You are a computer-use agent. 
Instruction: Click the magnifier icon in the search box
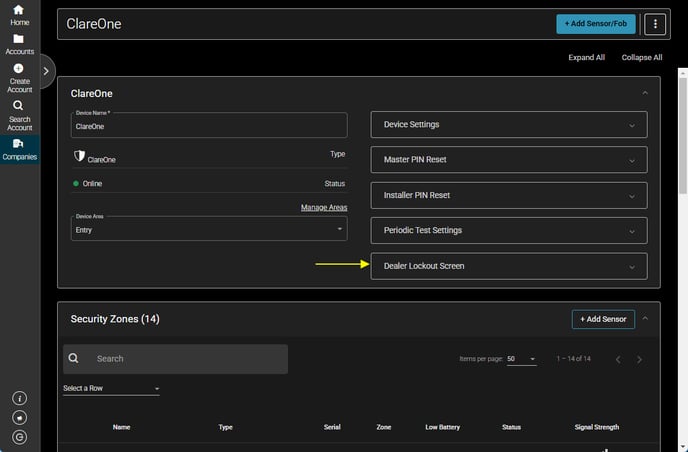coord(73,359)
